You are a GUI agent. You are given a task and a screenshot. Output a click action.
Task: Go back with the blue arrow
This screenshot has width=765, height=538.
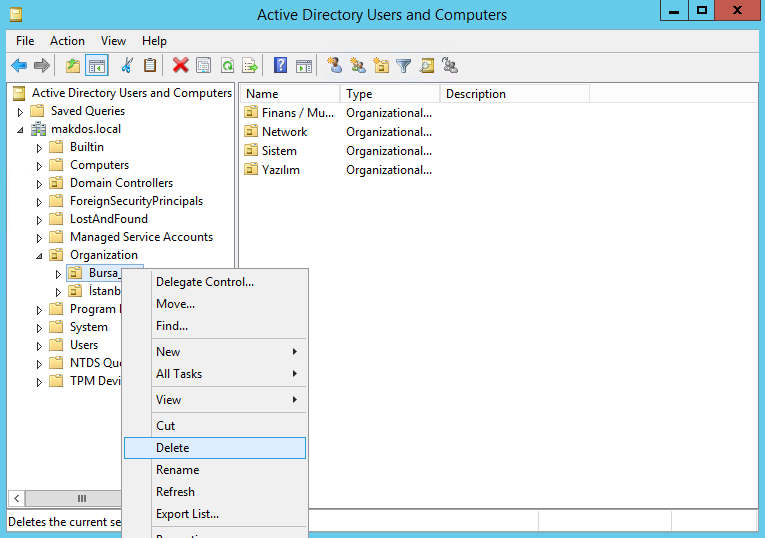point(19,65)
